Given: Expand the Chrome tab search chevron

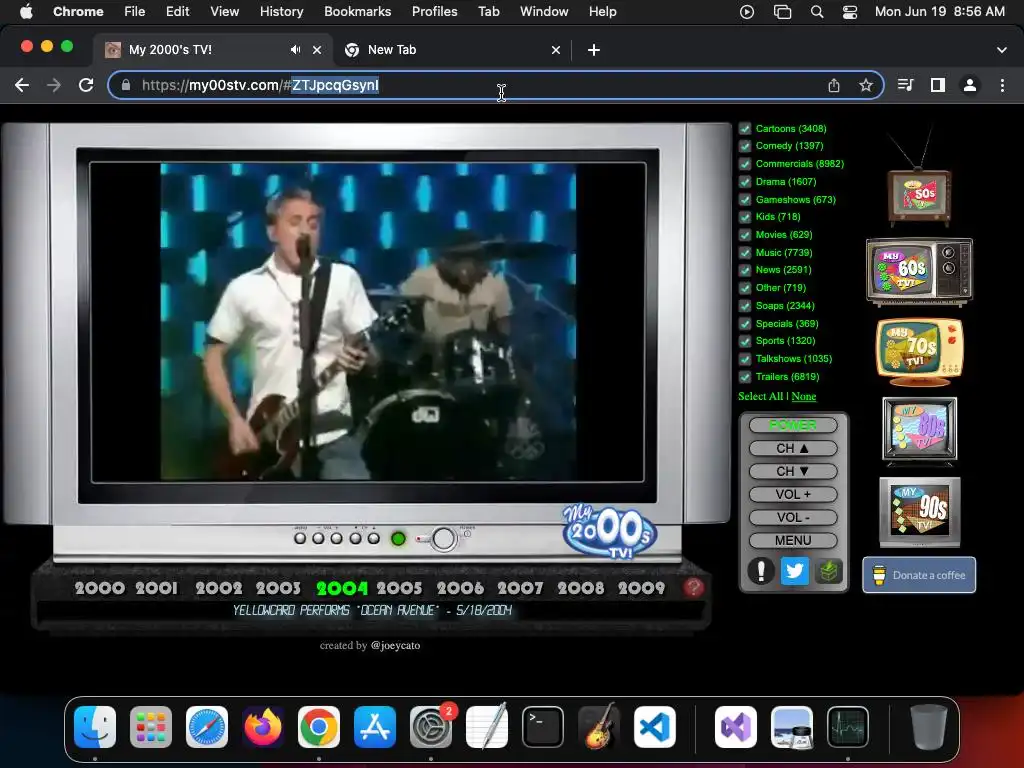Looking at the screenshot, I should click(x=1001, y=50).
